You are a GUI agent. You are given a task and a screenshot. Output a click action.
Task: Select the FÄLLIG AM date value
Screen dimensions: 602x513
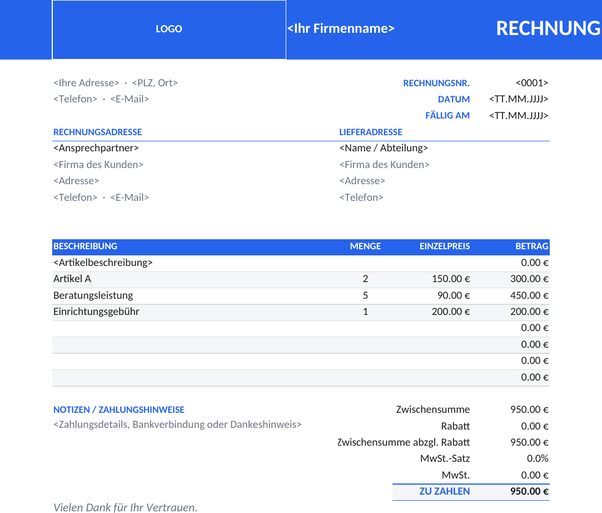coord(519,116)
